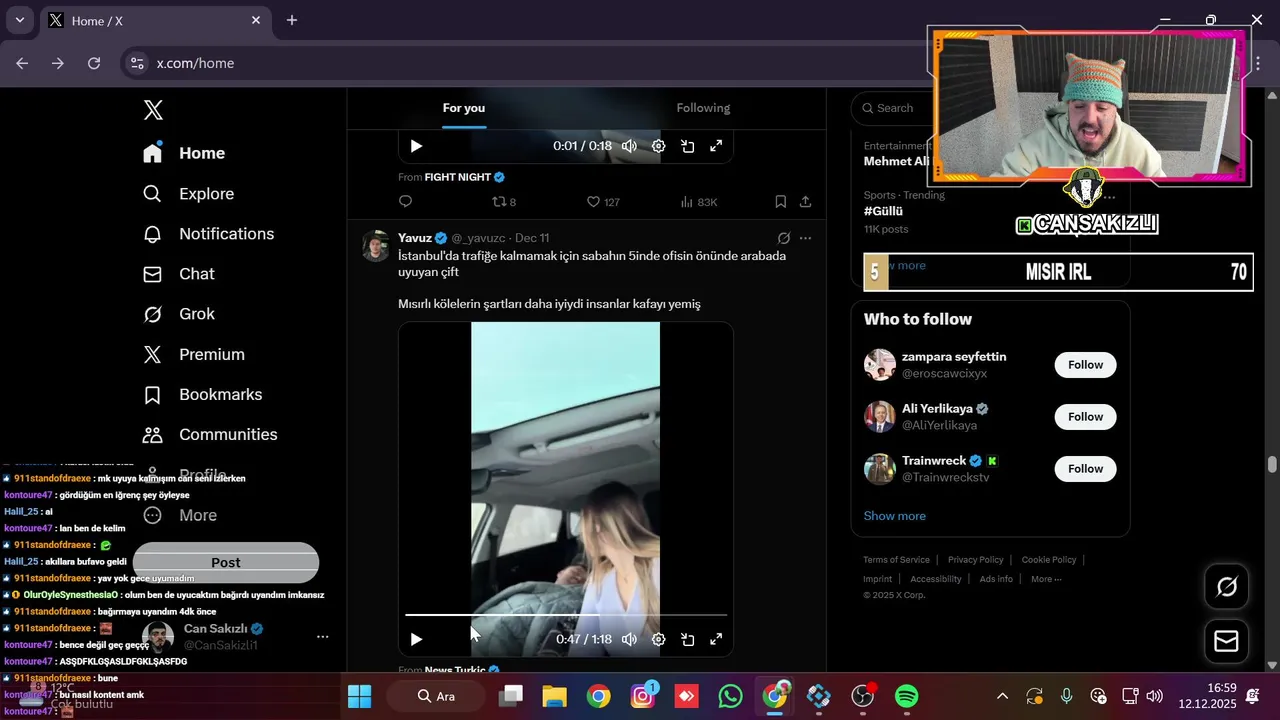Click the Grok explain icon on Yavuz post
The image size is (1280, 720).
coord(784,238)
